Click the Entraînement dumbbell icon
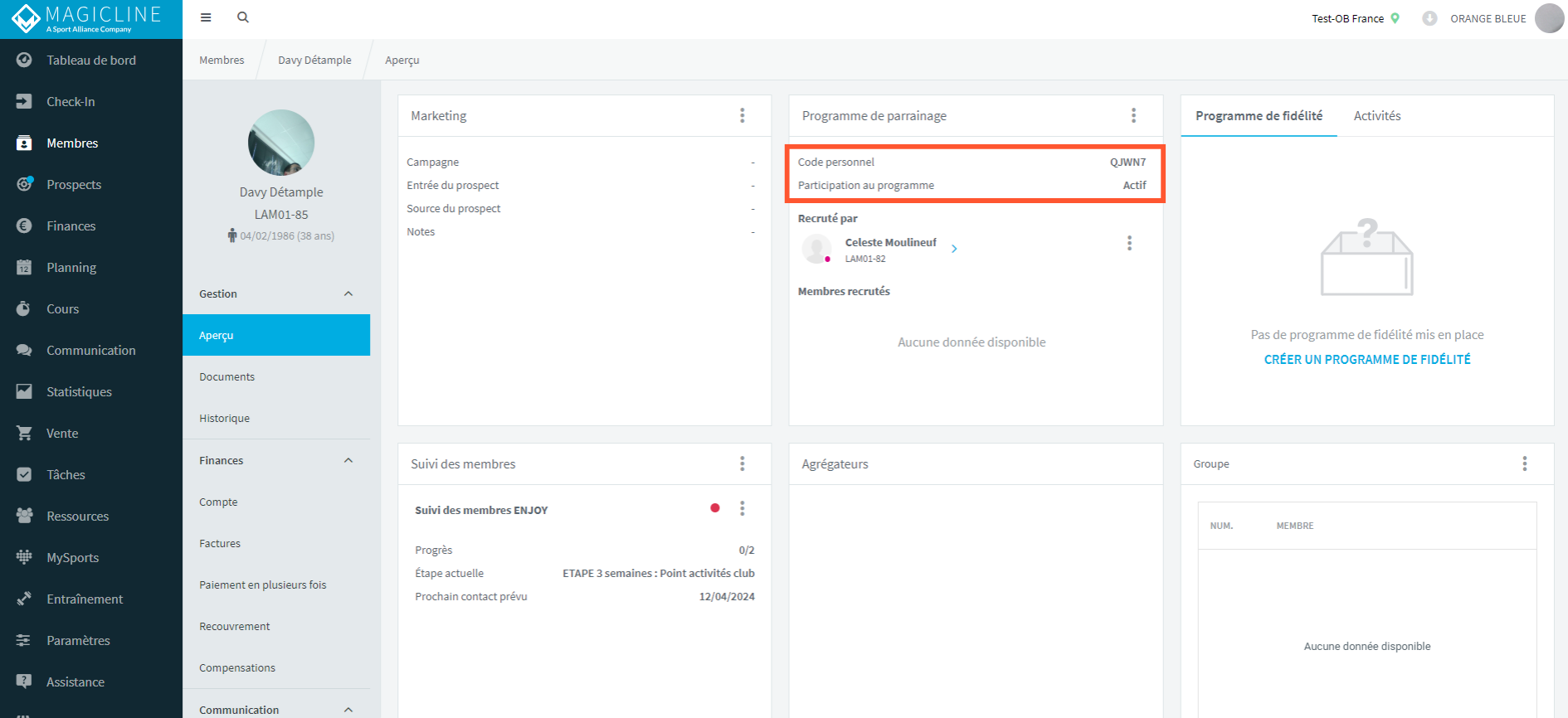 24,599
